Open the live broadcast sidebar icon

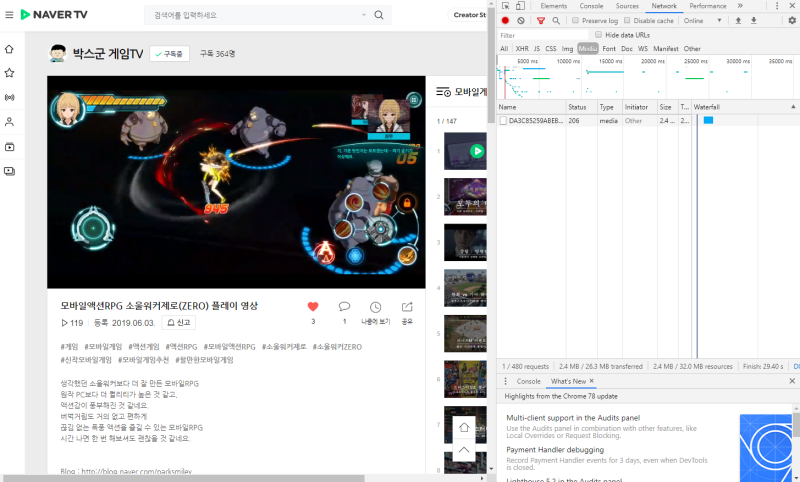9,97
